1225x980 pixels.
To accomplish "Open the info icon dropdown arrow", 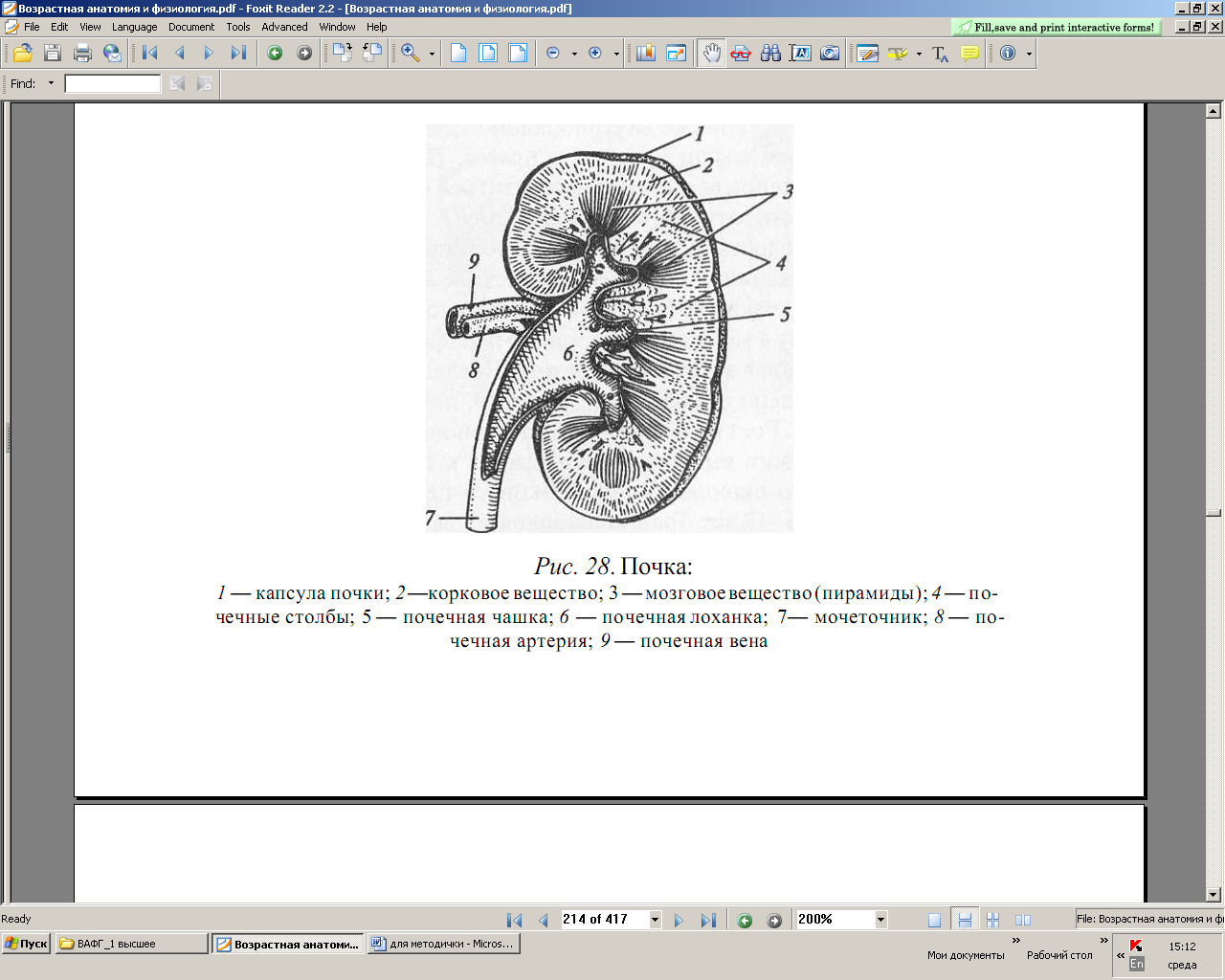I will pyautogui.click(x=1029, y=54).
